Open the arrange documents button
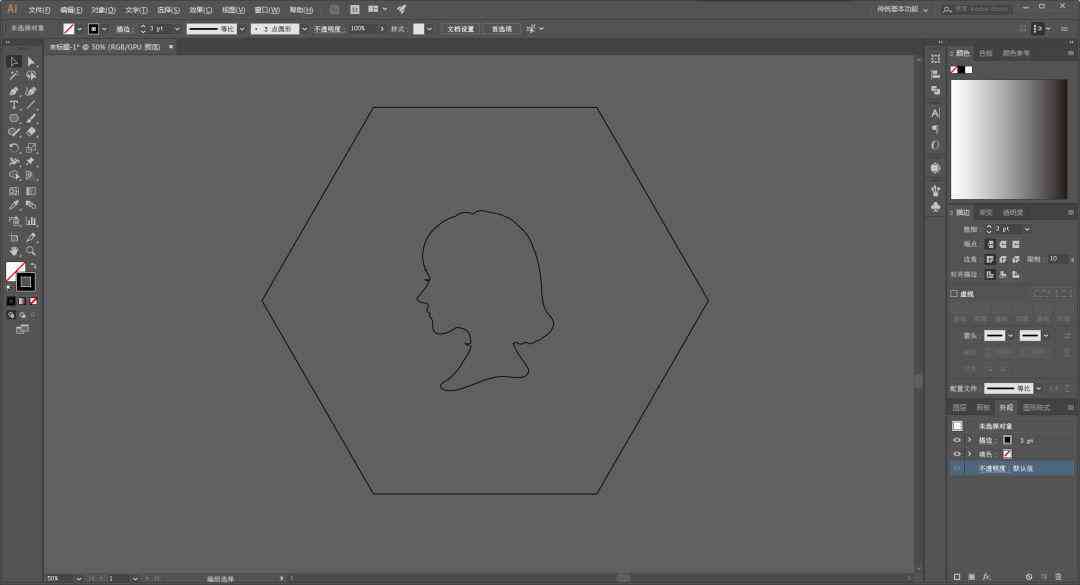Screen dimensions: 1080x585 tap(377, 10)
